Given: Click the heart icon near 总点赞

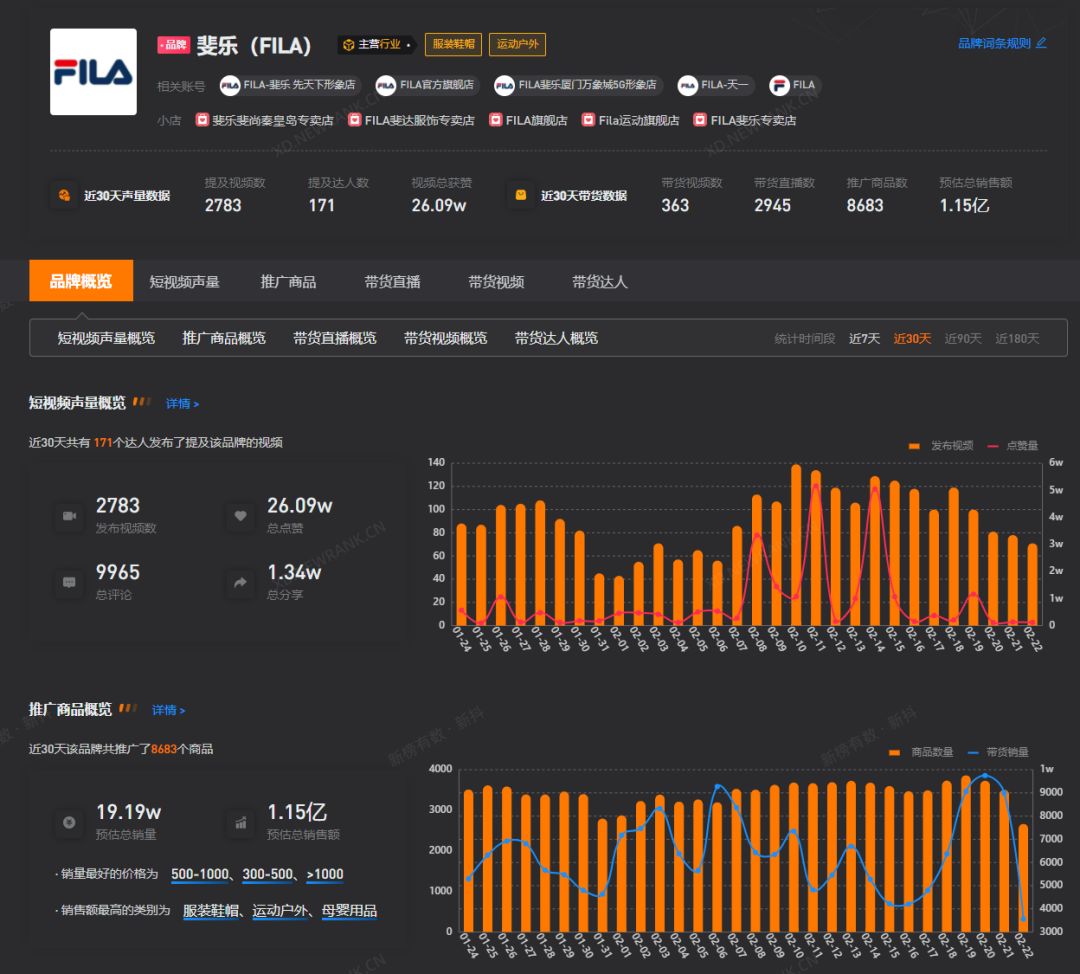Looking at the screenshot, I should pos(240,516).
